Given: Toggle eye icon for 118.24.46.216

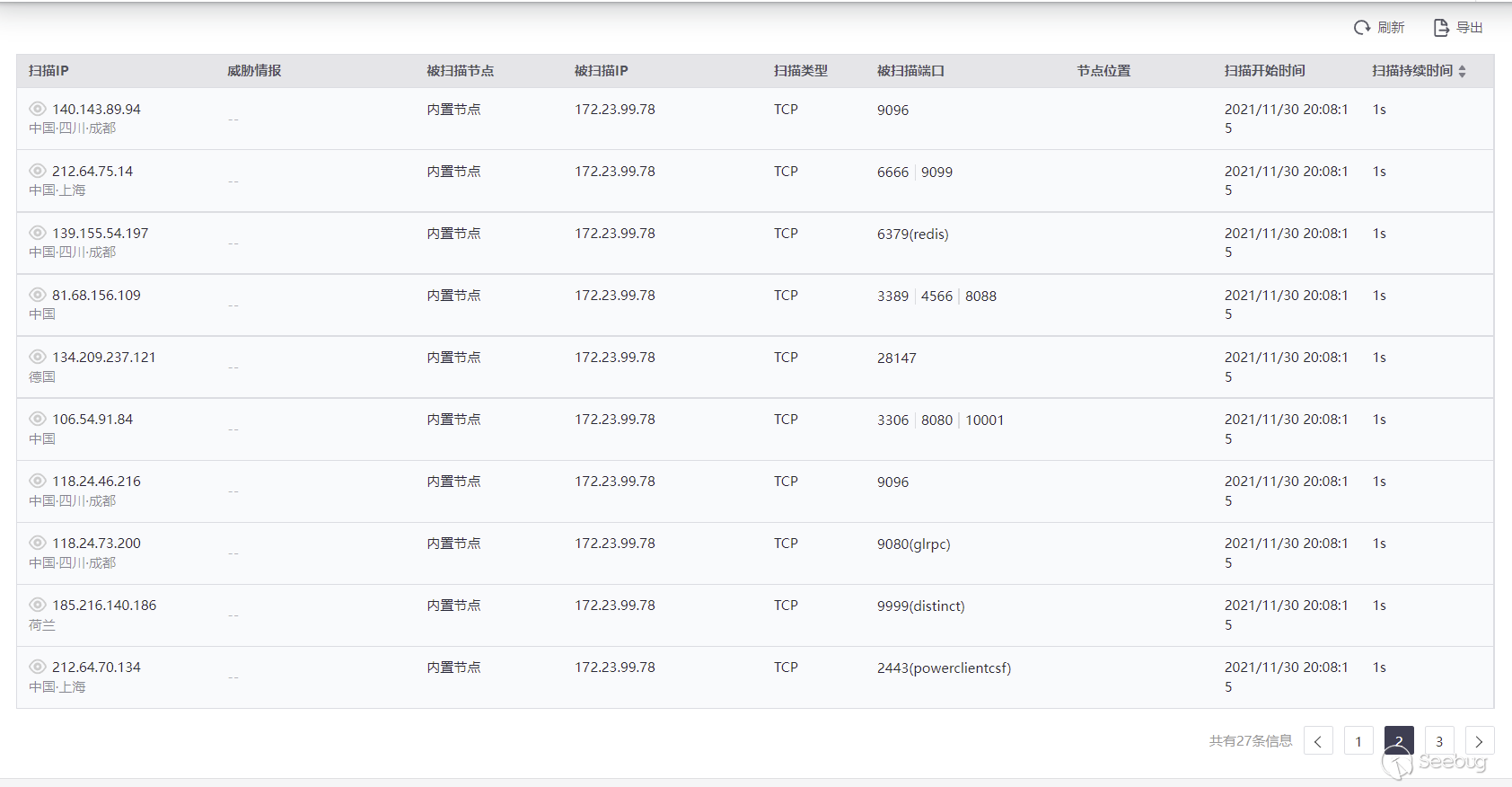Looking at the screenshot, I should [38, 481].
